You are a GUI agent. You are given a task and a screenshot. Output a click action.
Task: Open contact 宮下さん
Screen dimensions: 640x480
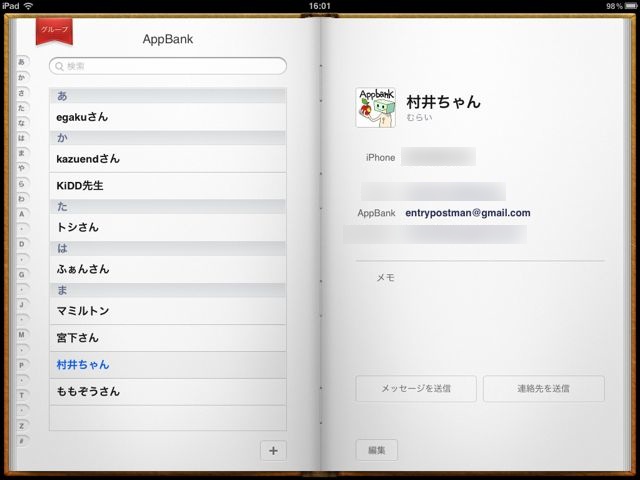168,338
